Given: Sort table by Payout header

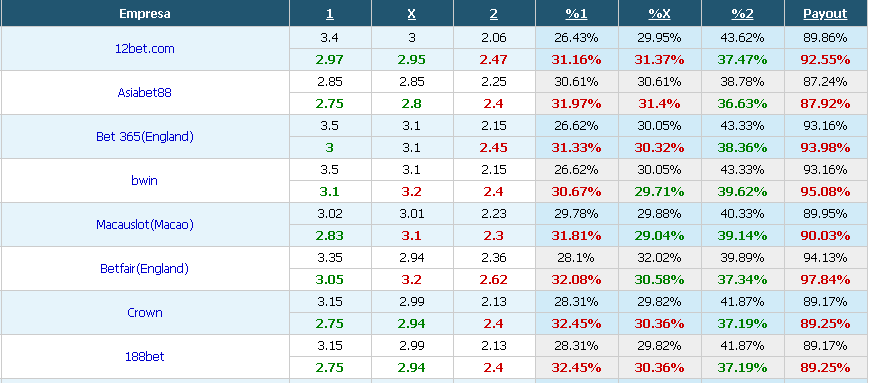Looking at the screenshot, I should (x=825, y=14).
